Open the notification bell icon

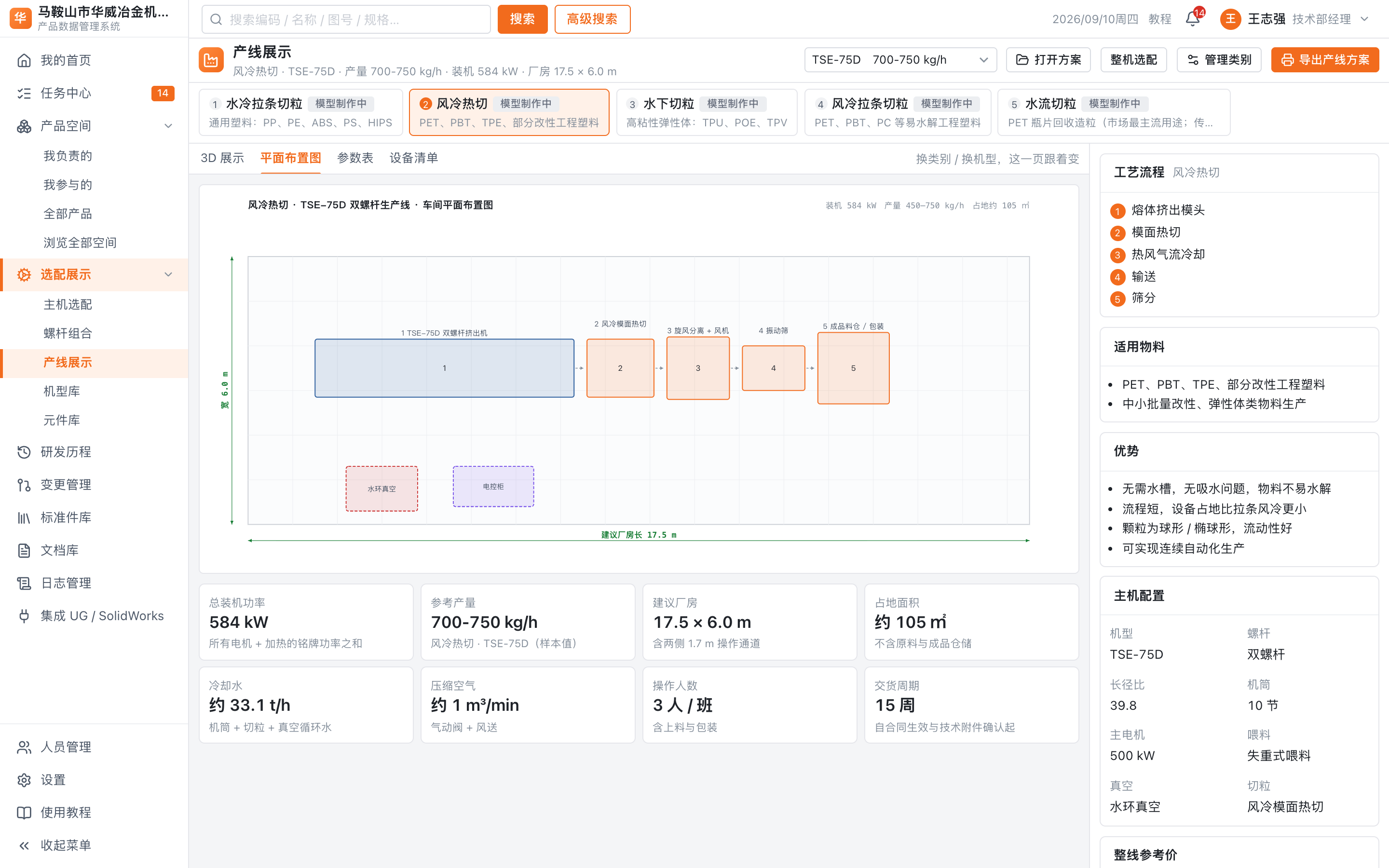tap(1192, 19)
